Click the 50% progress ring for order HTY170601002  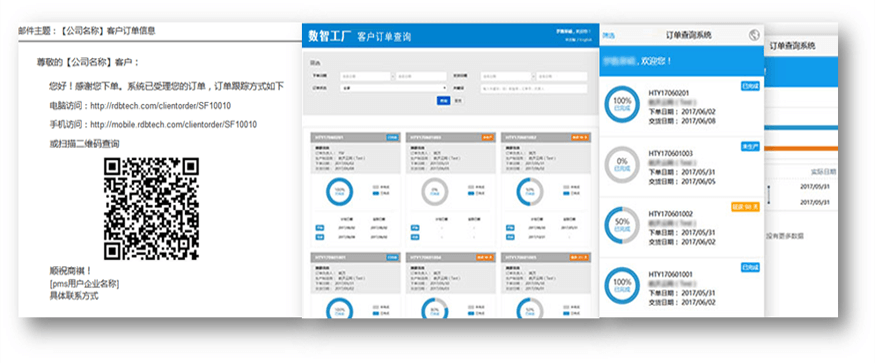click(x=622, y=225)
